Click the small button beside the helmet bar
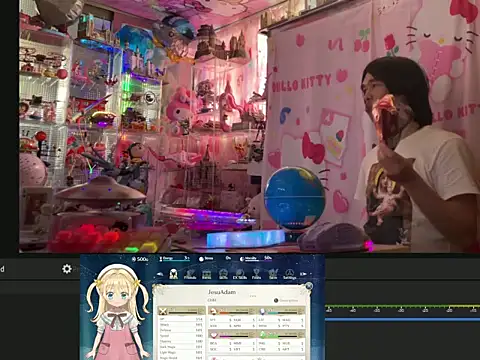Viewport: 480px width, 360px height. [x=252, y=311]
